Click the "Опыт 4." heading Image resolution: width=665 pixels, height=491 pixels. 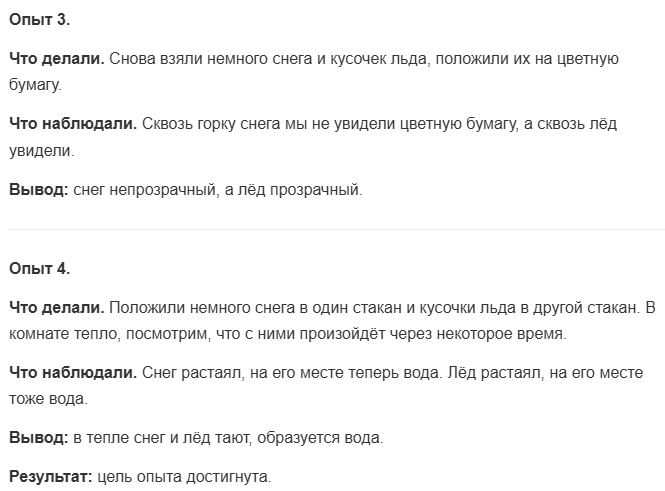(39, 268)
